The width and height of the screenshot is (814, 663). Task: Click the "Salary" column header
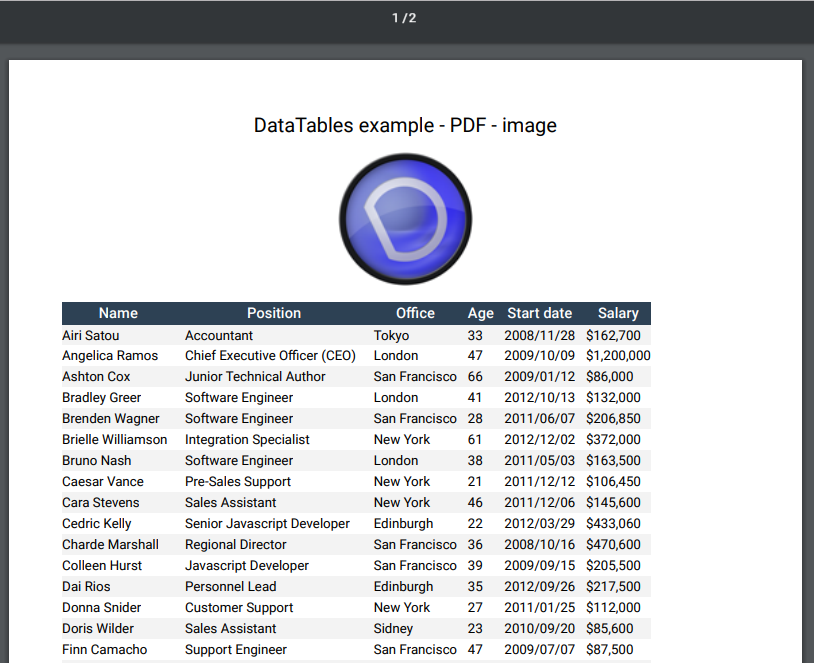point(618,313)
